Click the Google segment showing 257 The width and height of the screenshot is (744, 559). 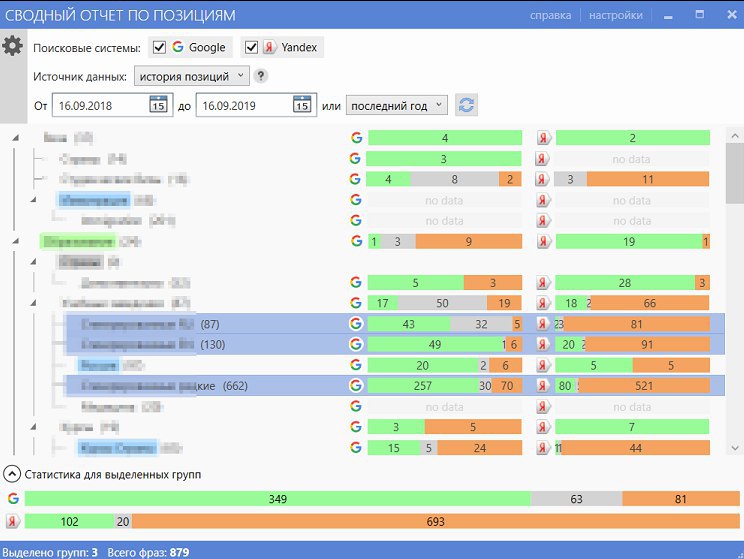coord(423,386)
